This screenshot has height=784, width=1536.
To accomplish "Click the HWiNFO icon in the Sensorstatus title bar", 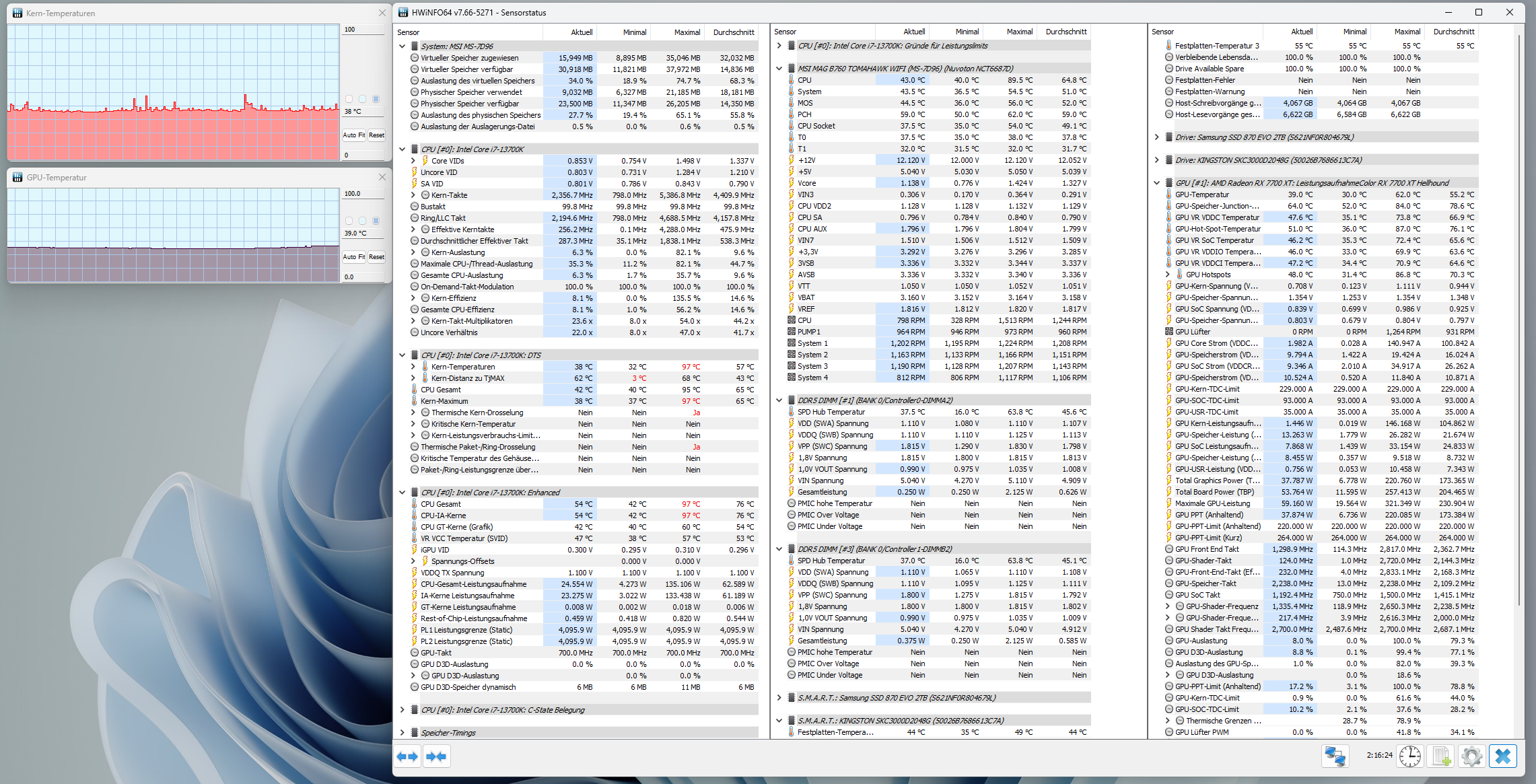I will pyautogui.click(x=404, y=12).
